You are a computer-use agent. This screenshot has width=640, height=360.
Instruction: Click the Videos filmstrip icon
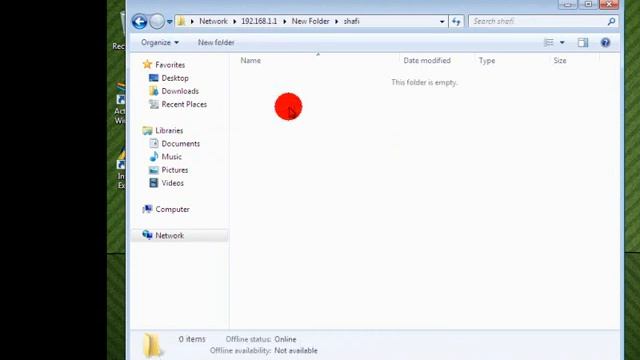point(153,183)
